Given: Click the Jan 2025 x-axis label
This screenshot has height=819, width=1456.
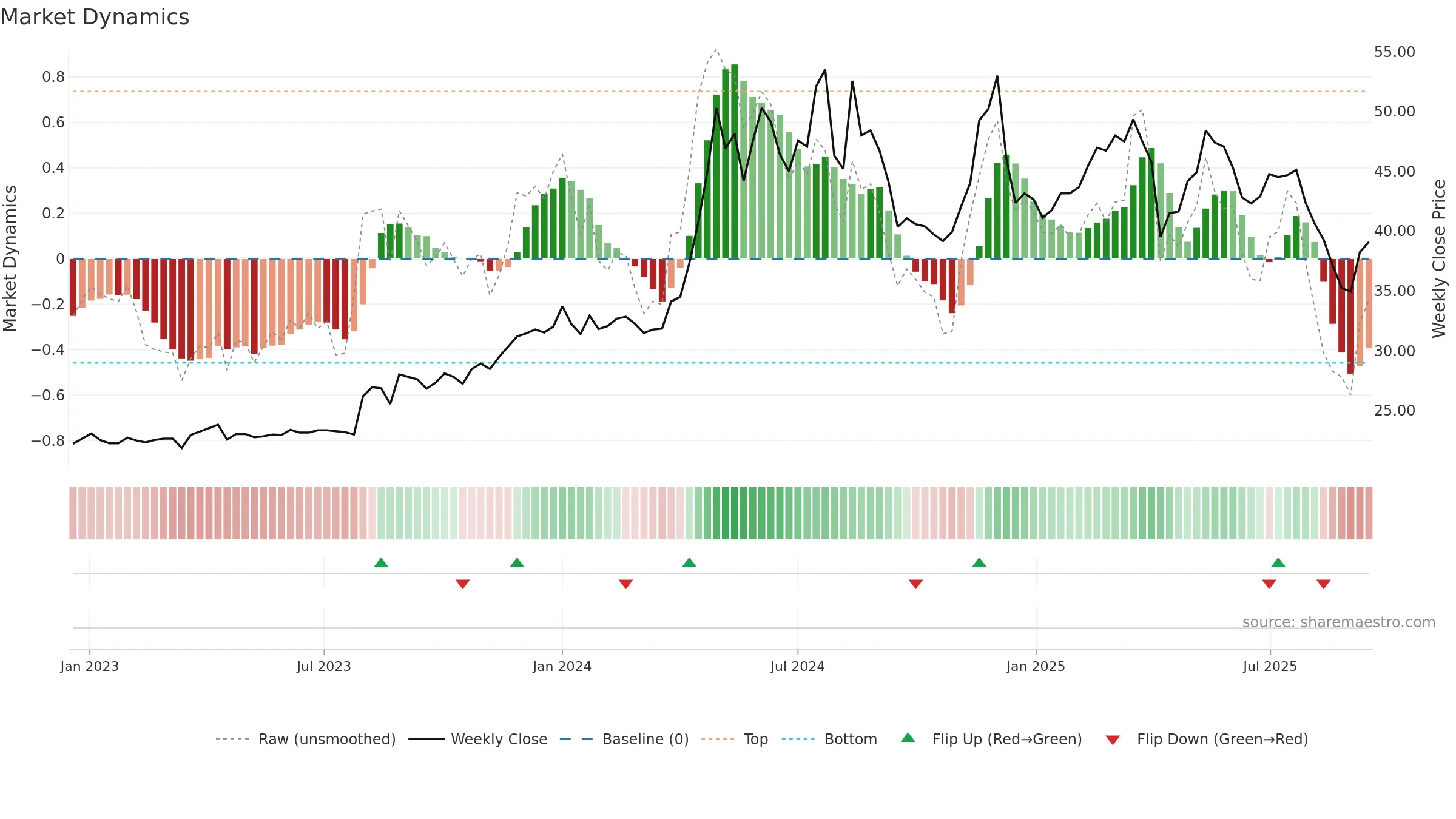Looking at the screenshot, I should pyautogui.click(x=1036, y=666).
